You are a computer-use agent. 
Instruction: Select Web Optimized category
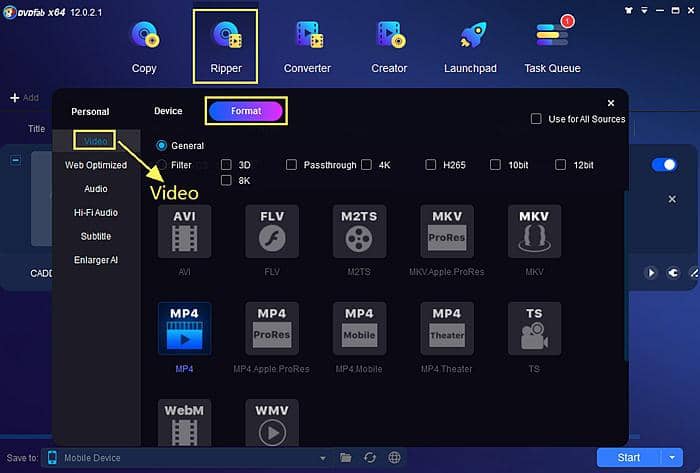(x=96, y=165)
